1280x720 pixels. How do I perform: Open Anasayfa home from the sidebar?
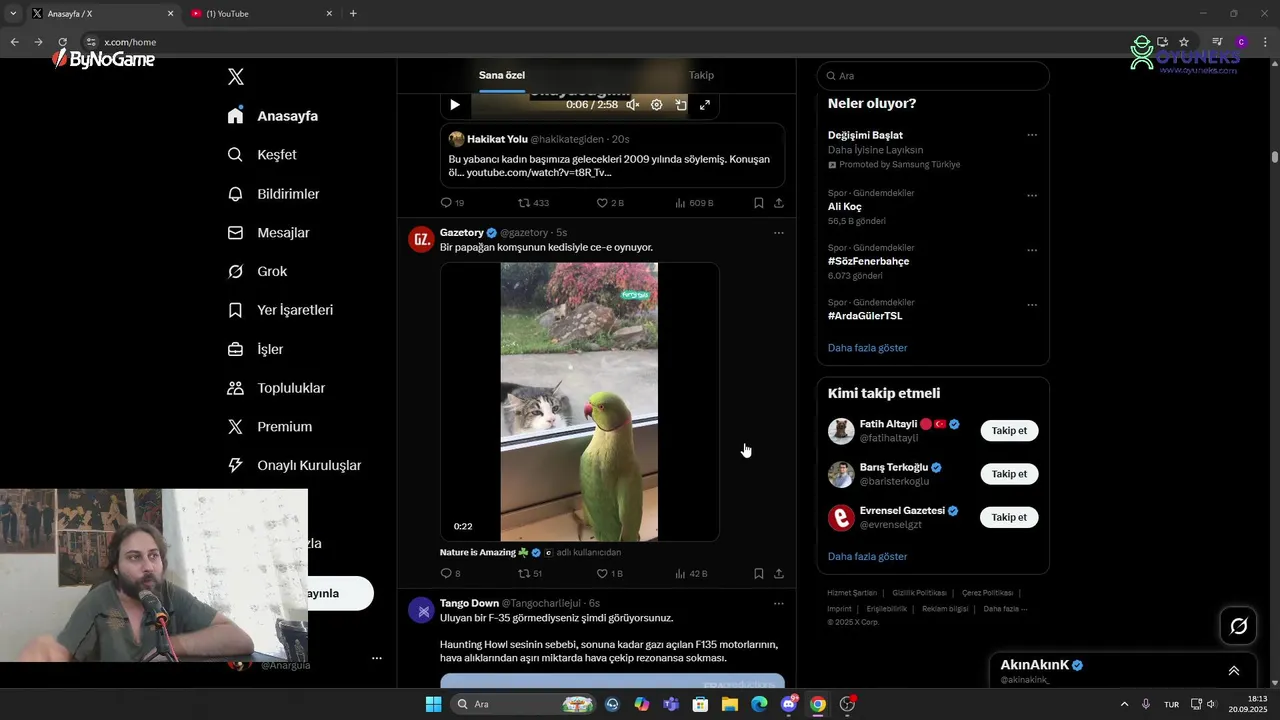[x=273, y=116]
